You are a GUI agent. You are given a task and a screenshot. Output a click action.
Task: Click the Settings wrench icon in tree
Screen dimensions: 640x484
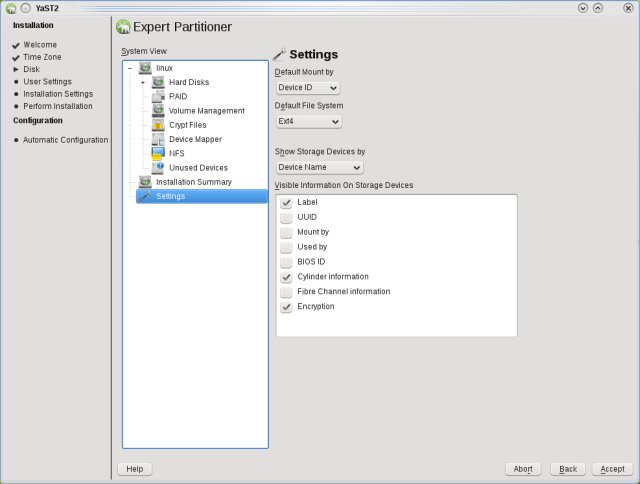(145, 196)
